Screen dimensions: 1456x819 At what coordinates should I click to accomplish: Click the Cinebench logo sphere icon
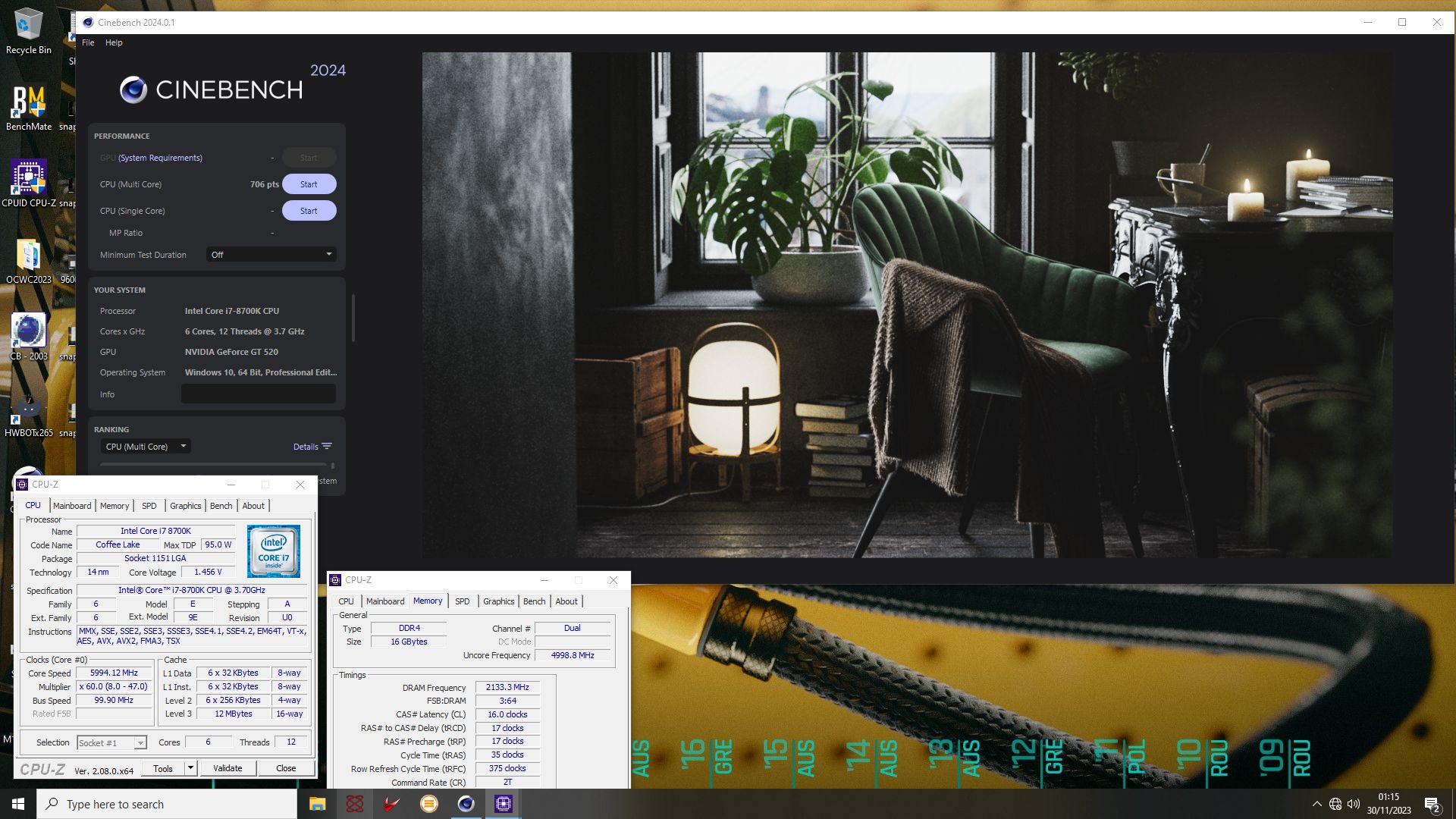pyautogui.click(x=133, y=89)
